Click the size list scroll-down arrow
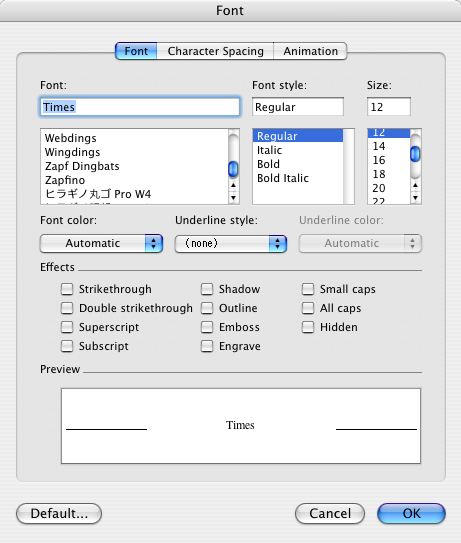This screenshot has width=461, height=543. 415,198
